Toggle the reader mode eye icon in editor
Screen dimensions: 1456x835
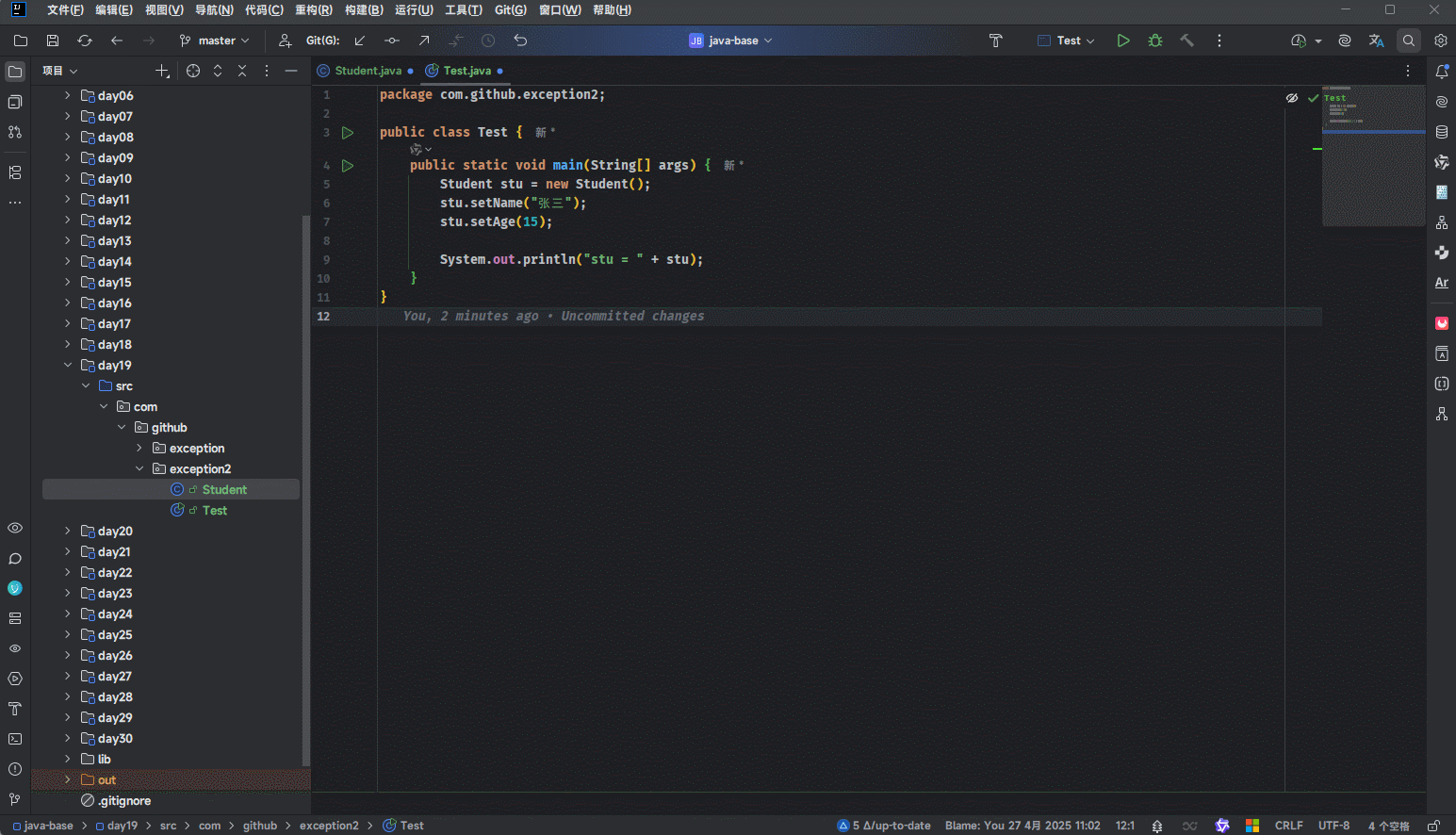(x=1292, y=98)
